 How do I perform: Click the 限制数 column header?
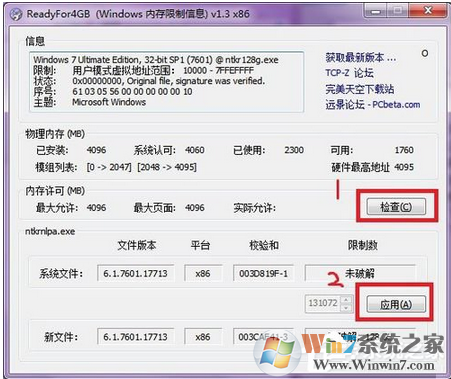[x=363, y=245]
